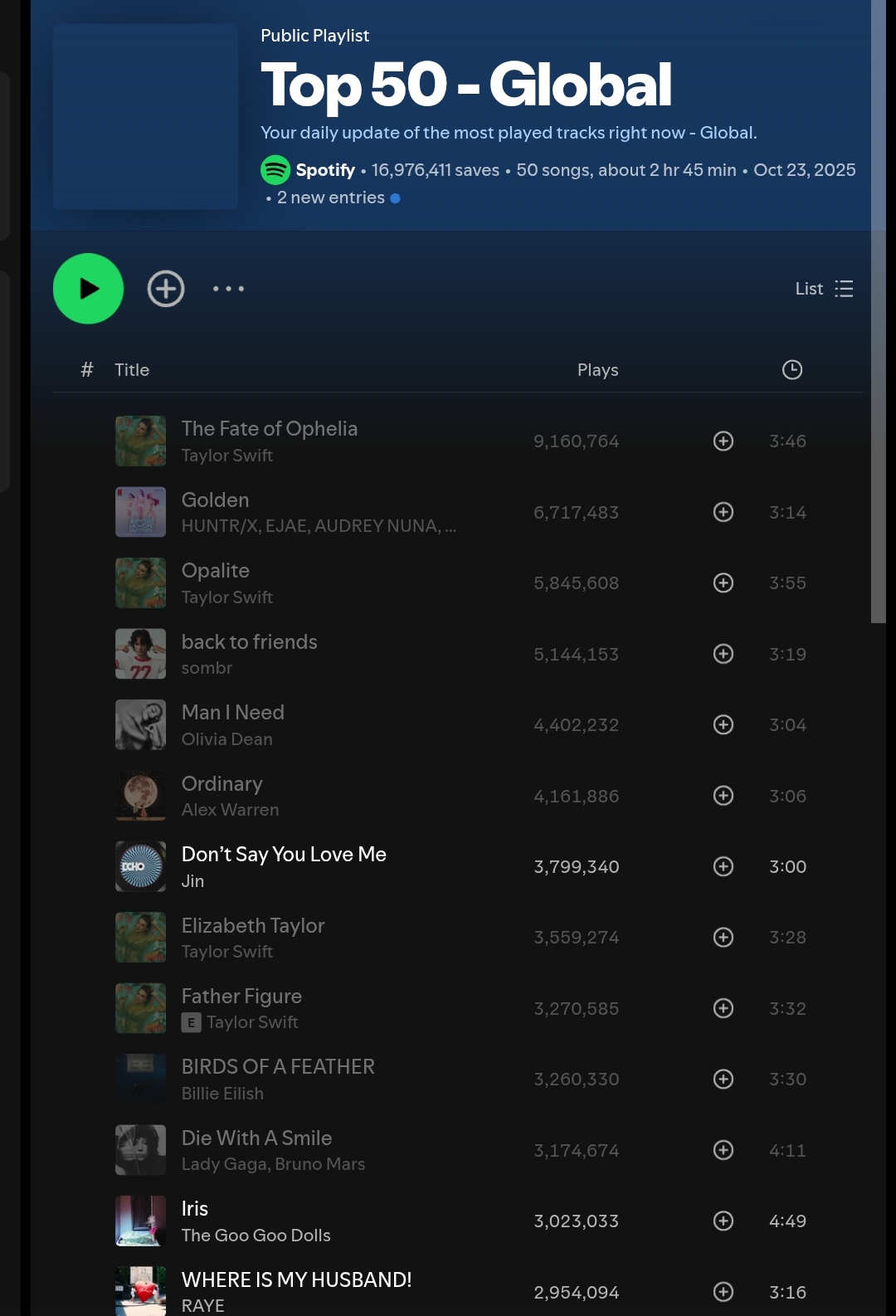Click the WHERE IS MY HUSBAND! album cover
896x1316 pixels.
pyautogui.click(x=140, y=1291)
